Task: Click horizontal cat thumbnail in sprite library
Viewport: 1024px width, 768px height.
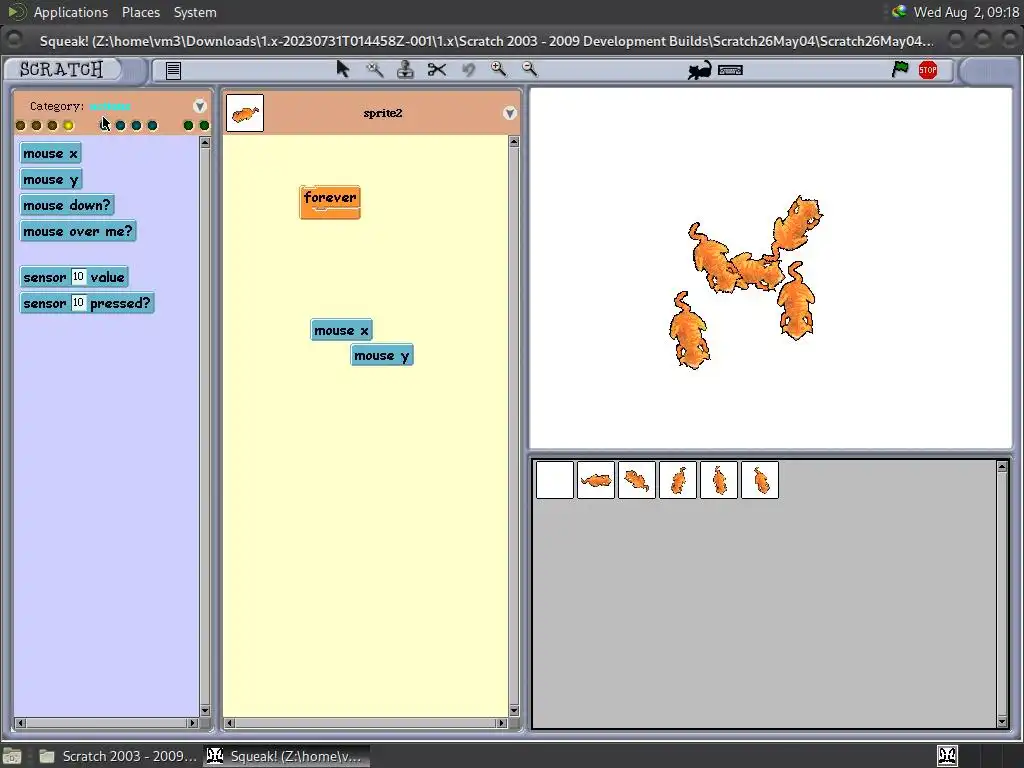Action: pos(596,480)
